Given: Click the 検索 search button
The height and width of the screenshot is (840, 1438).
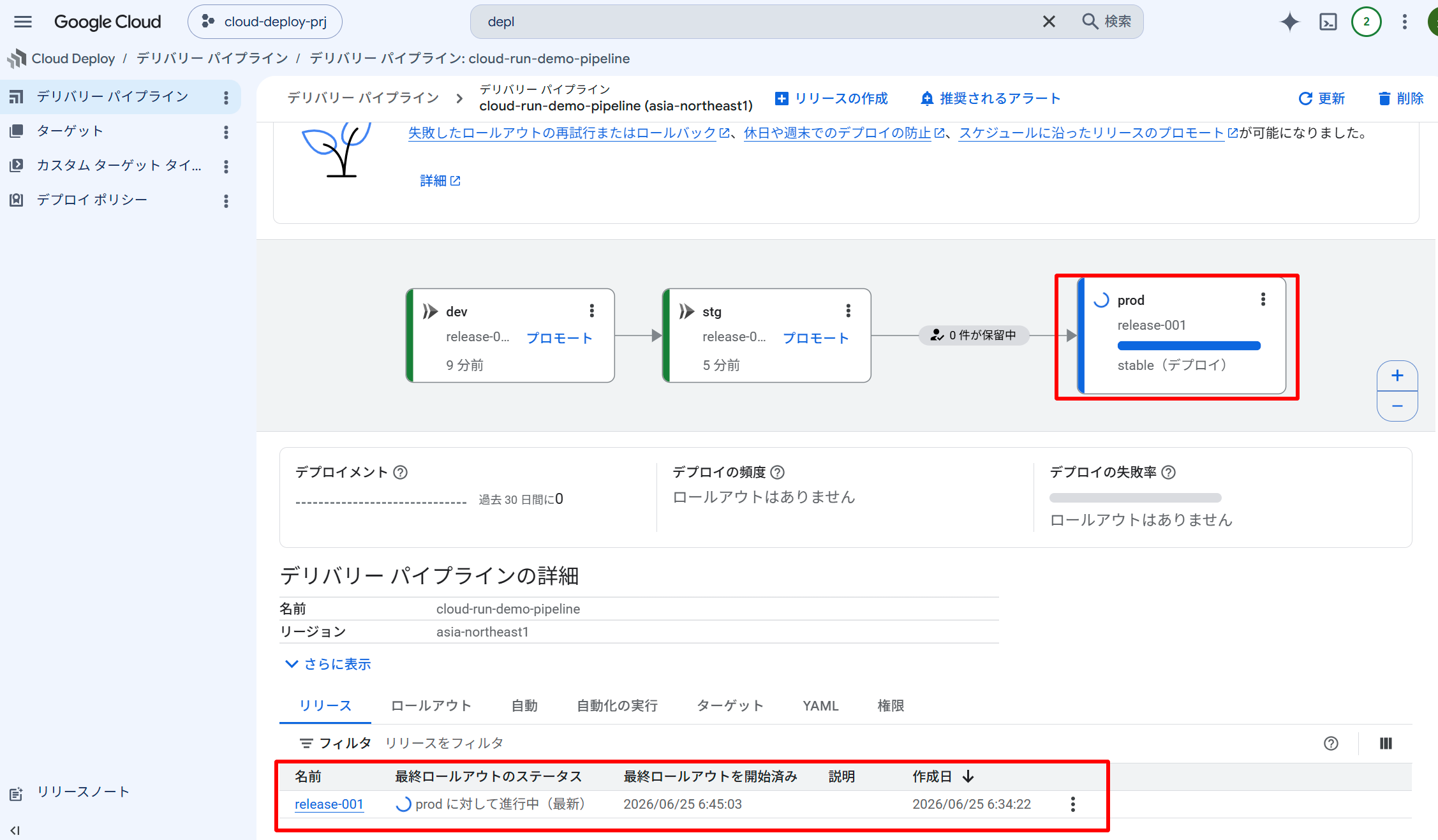Looking at the screenshot, I should tap(1107, 22).
